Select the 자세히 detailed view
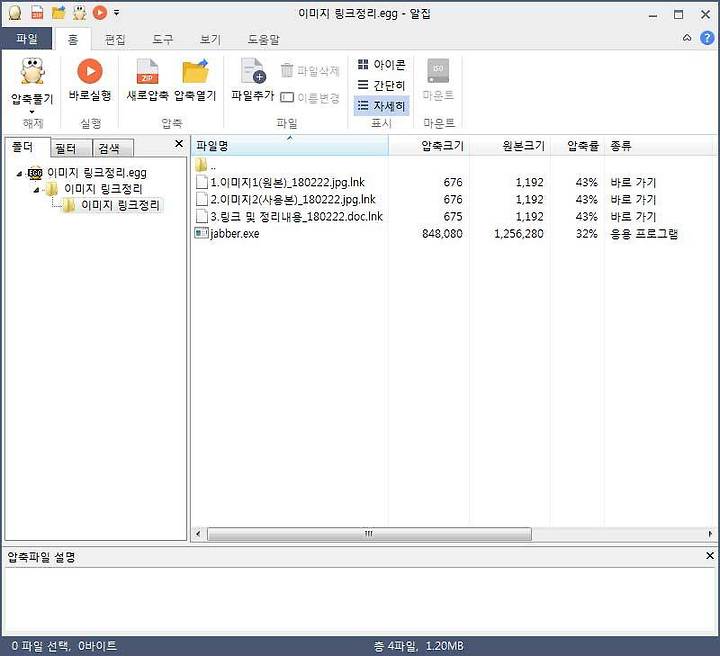 382,106
